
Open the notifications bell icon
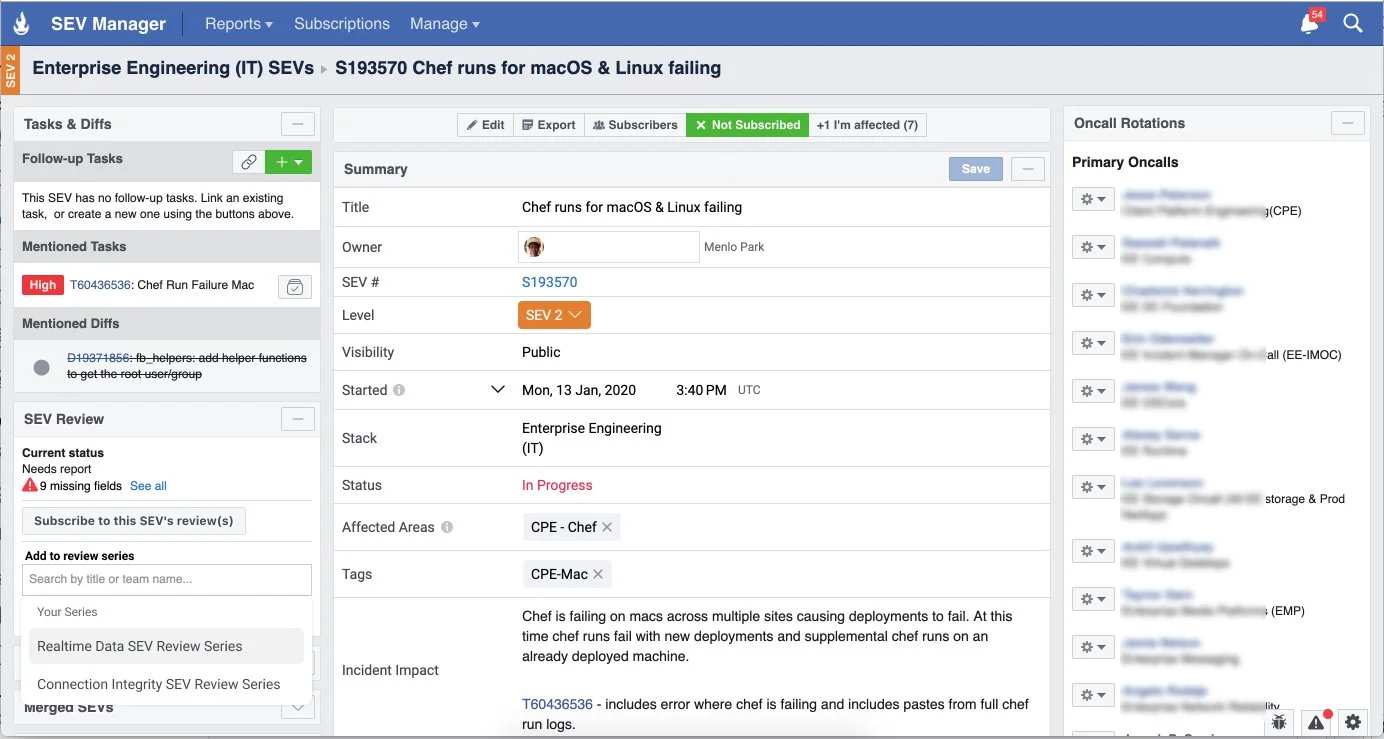click(1310, 23)
